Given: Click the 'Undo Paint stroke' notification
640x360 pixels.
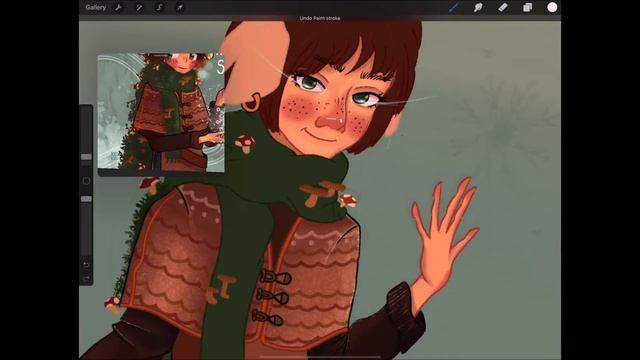Looking at the screenshot, I should 320,18.
